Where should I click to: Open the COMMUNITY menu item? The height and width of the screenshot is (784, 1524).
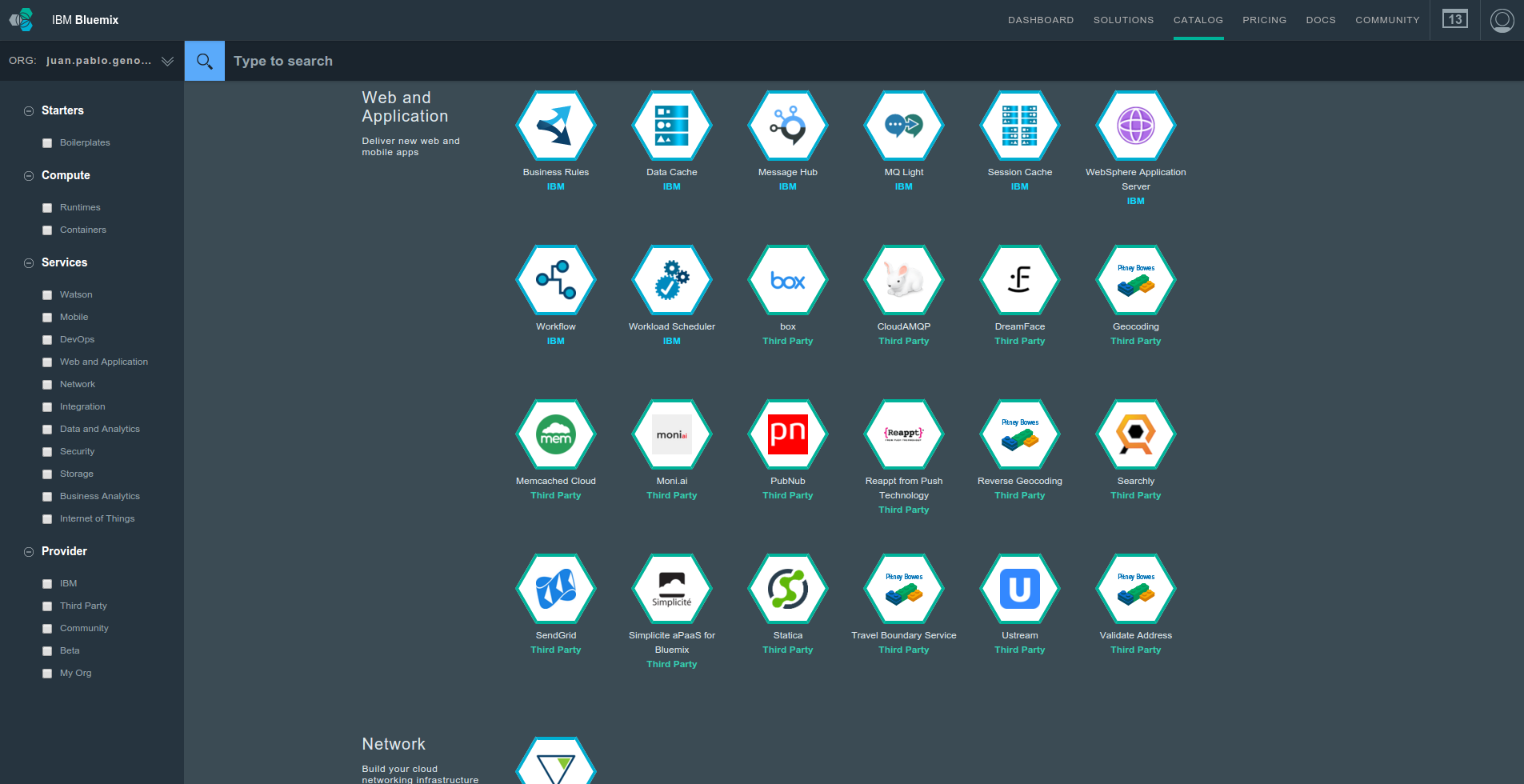(x=1387, y=20)
